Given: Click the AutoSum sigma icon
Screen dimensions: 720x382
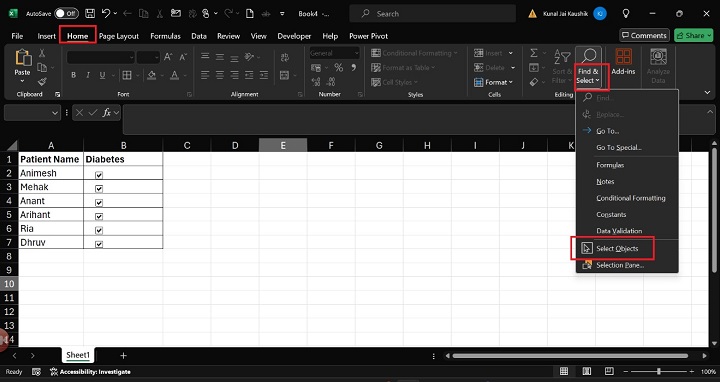Looking at the screenshot, I should pyautogui.click(x=534, y=53).
